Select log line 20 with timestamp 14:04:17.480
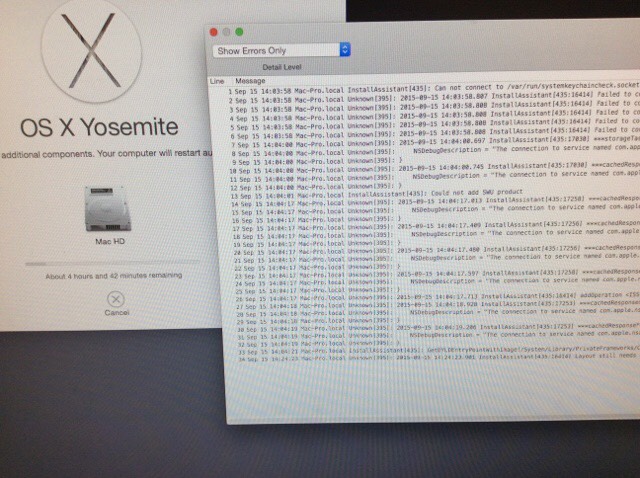 click(x=435, y=250)
